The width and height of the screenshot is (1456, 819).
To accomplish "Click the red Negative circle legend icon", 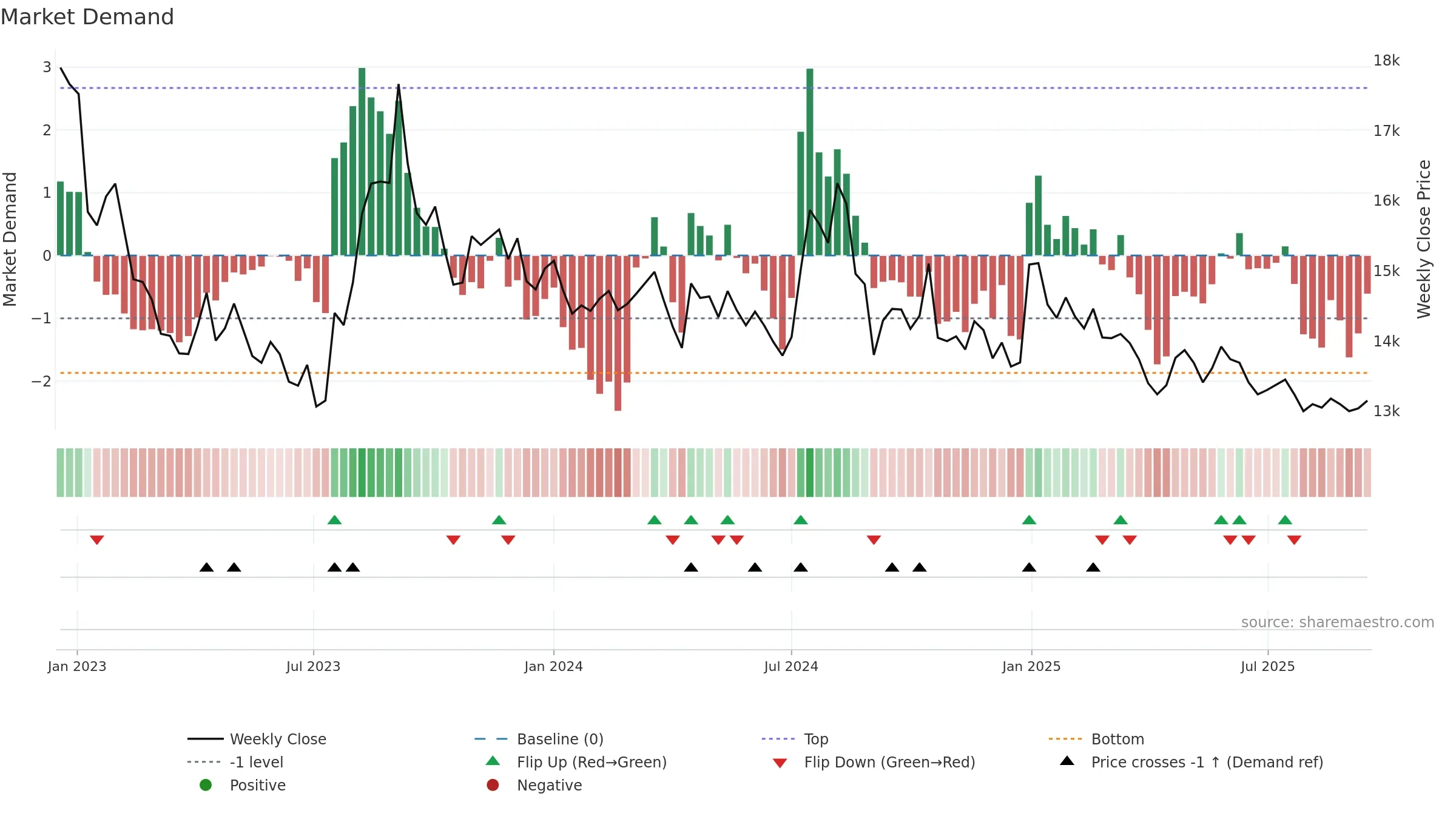I will pos(493,785).
